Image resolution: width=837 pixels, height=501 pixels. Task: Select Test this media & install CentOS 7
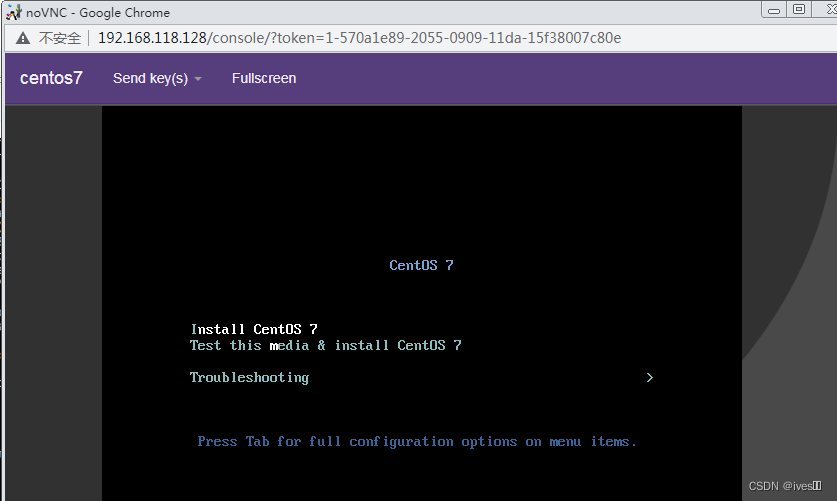326,345
